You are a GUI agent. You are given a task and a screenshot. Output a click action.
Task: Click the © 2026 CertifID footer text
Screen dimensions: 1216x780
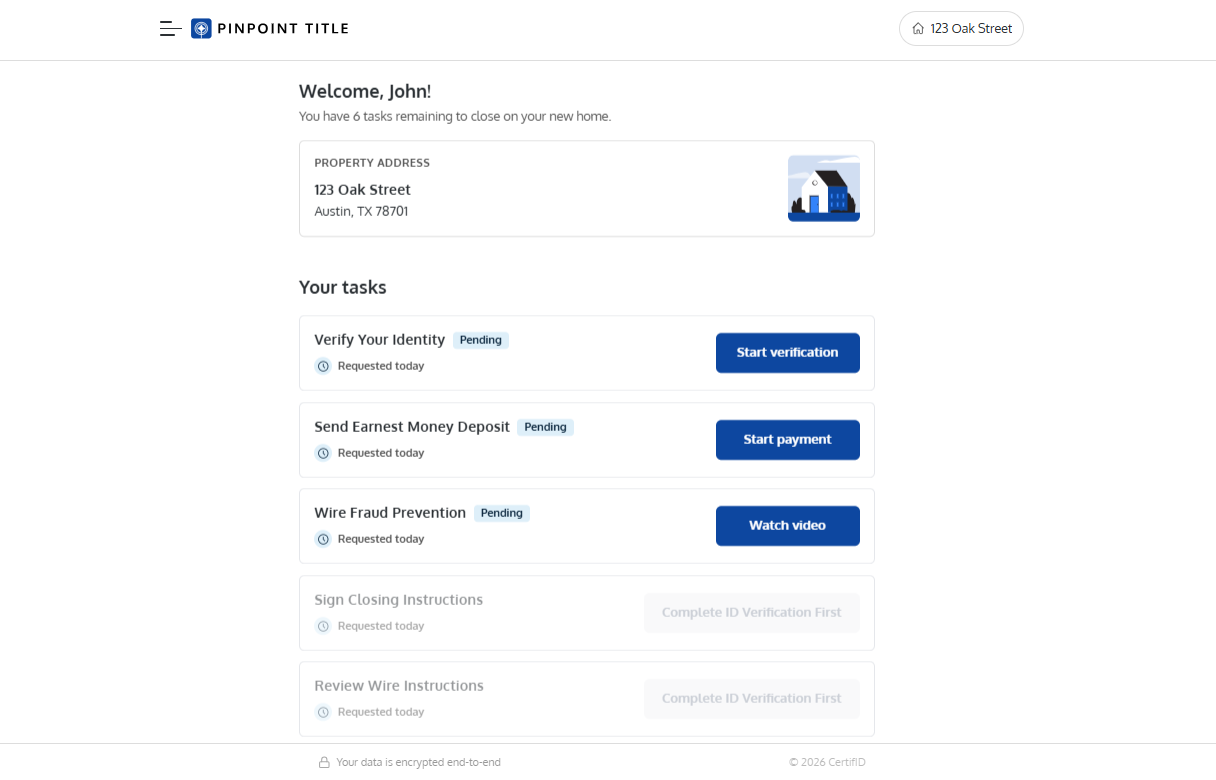click(x=827, y=762)
